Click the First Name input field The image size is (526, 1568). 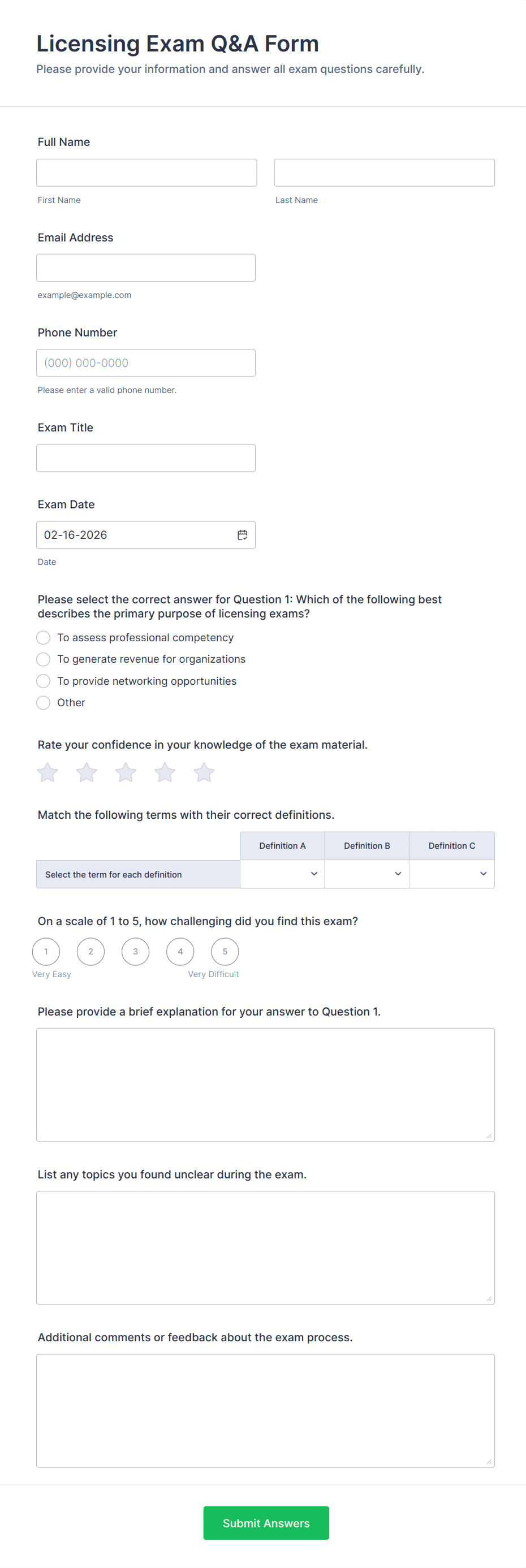coord(146,173)
